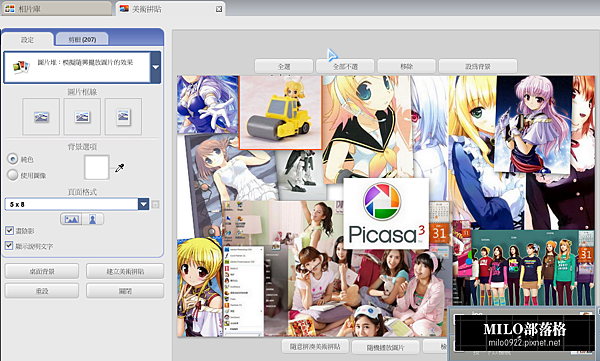Screen dimensions: 600x361
Task: Open the white background color swatch
Action: [x=96, y=167]
